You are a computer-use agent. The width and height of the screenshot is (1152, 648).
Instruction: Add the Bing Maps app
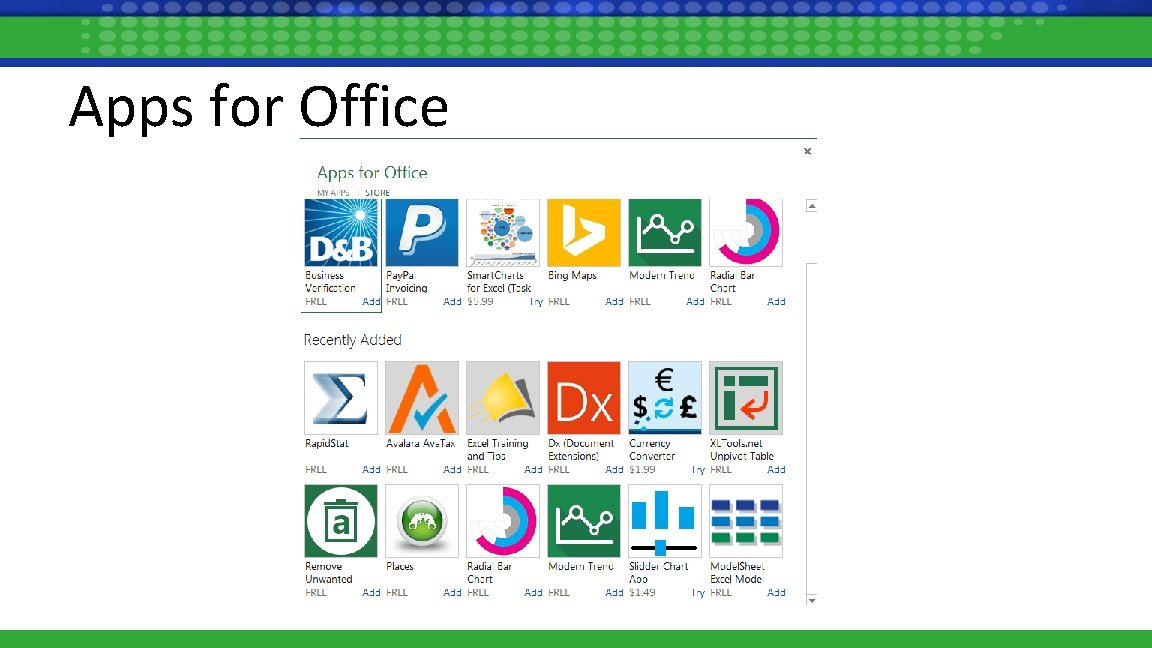[x=614, y=301]
